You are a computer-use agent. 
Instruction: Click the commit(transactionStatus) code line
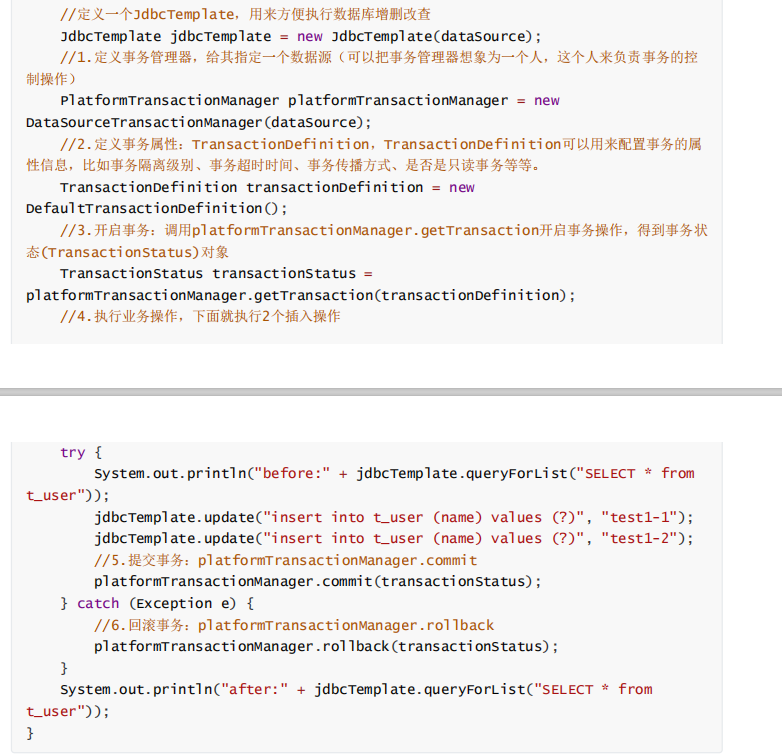(318, 581)
